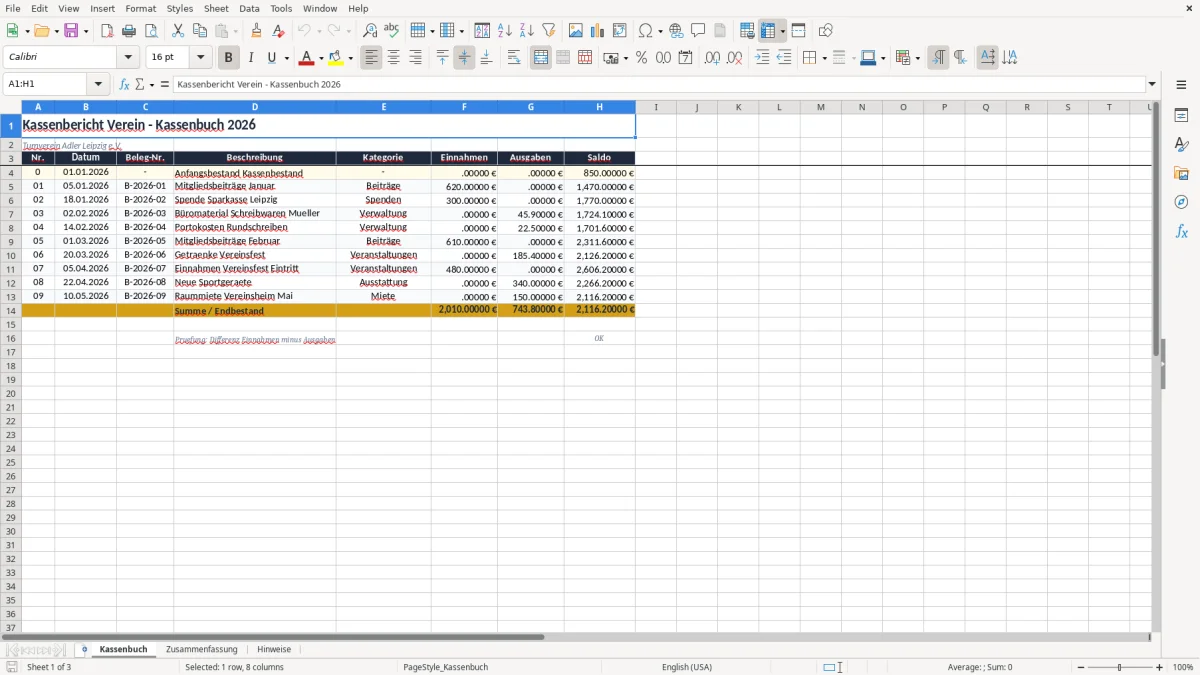This screenshot has height=675, width=1200.
Task: Click the Save document icon
Action: click(x=71, y=31)
